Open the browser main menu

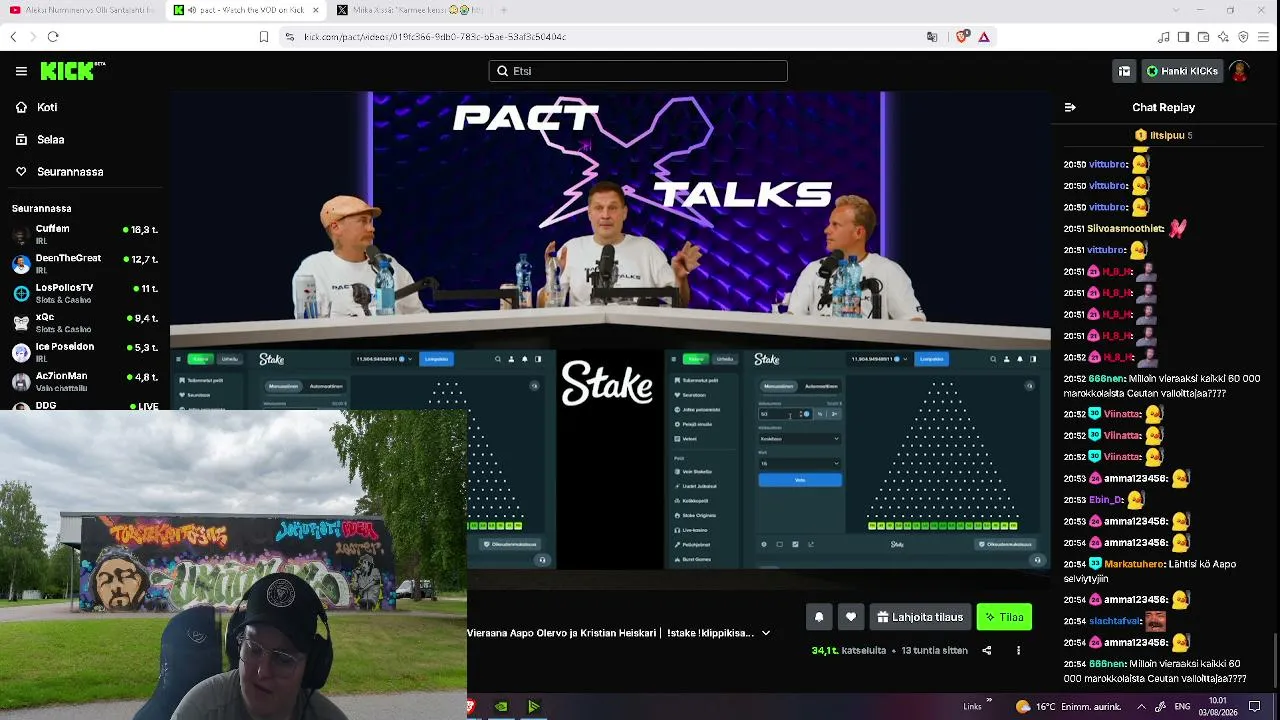(x=1264, y=37)
